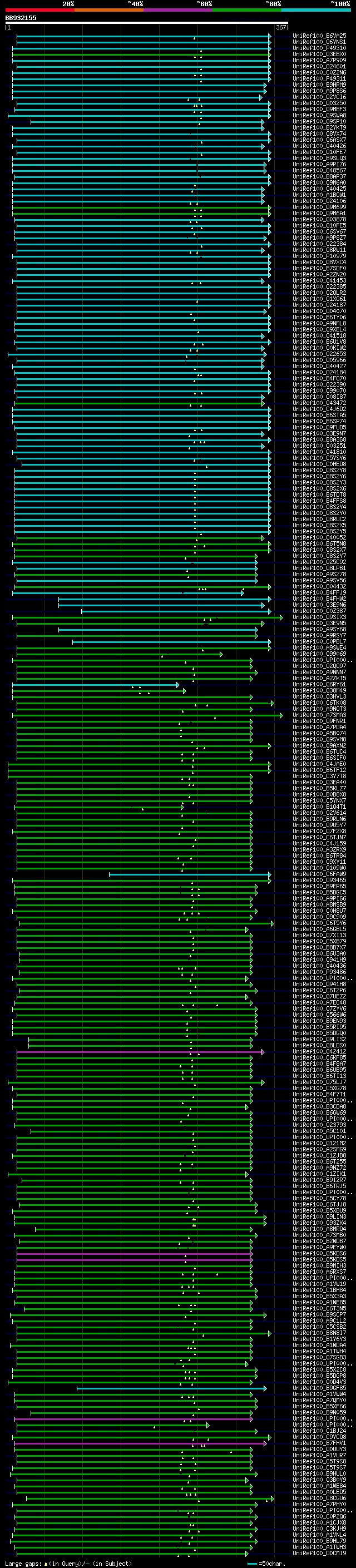Click the purple ~60% identity legend segment
Image resolution: width=356 pixels, height=1568 pixels.
click(x=179, y=10)
